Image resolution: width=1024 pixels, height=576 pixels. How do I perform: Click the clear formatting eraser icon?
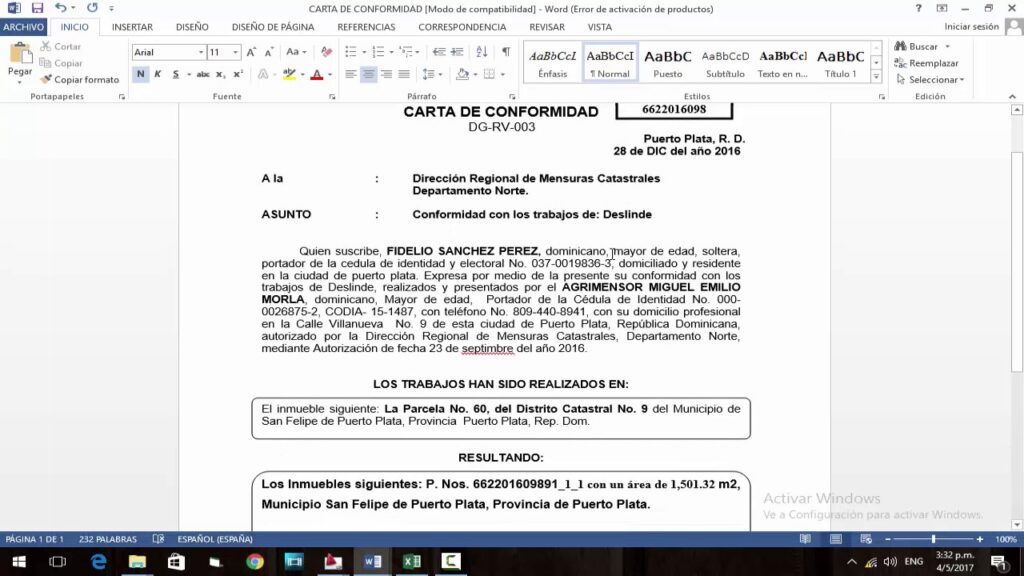click(326, 52)
